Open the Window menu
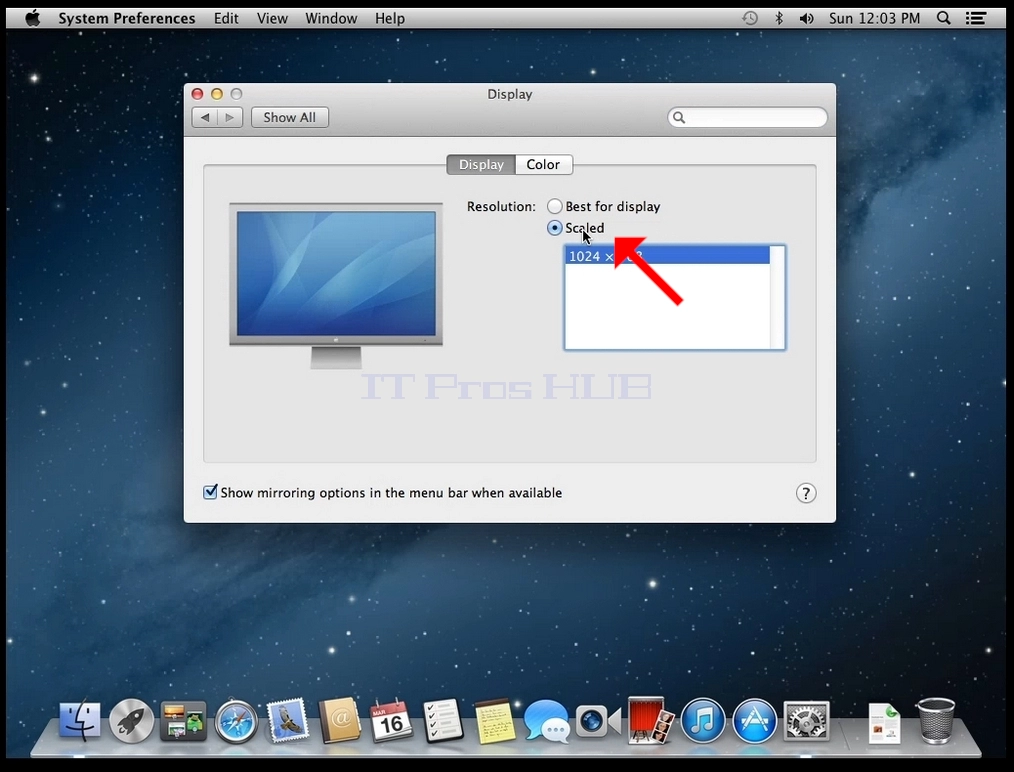Viewport: 1014px width, 772px height. coord(331,18)
